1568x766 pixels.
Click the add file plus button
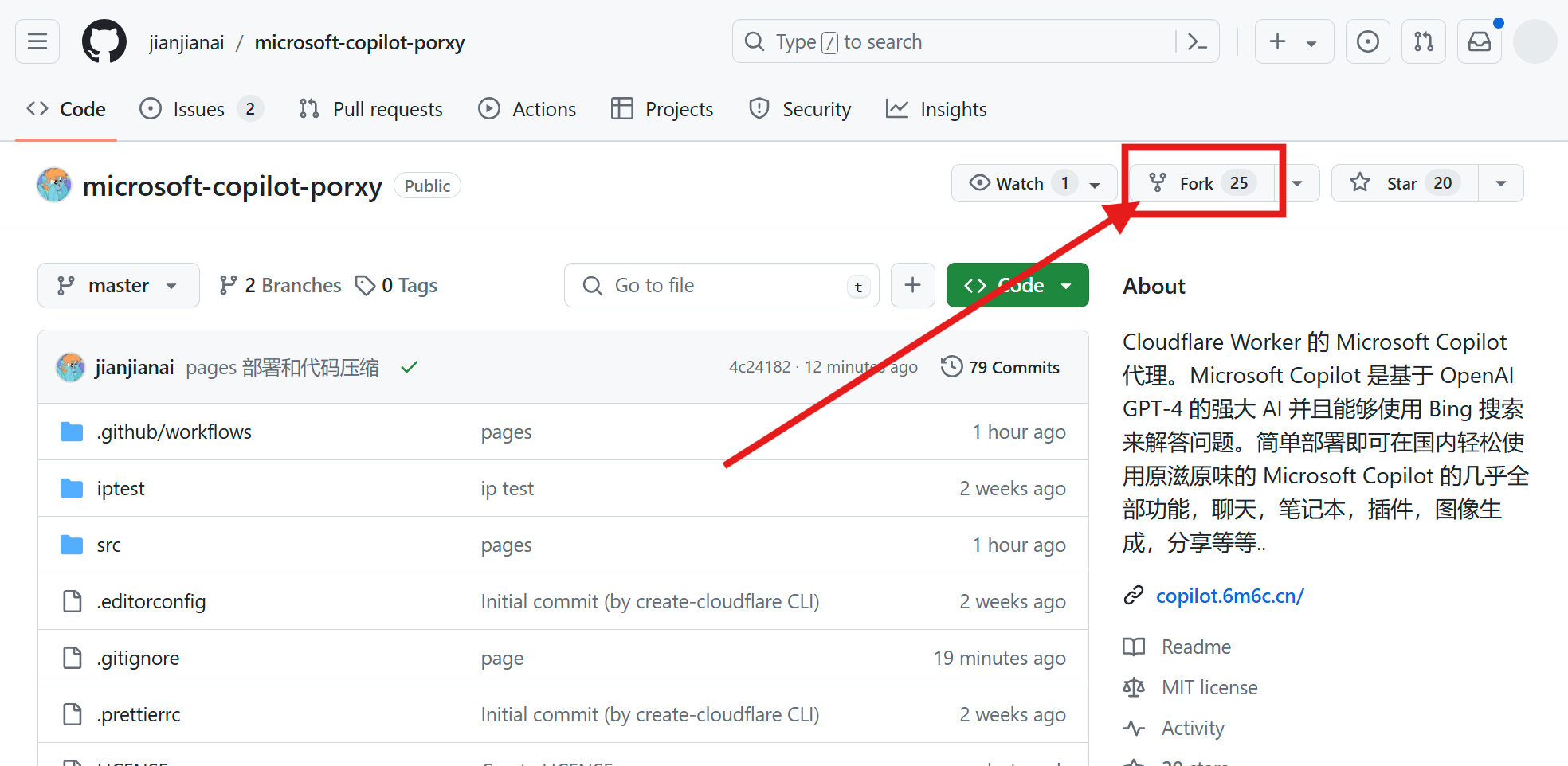(x=912, y=285)
